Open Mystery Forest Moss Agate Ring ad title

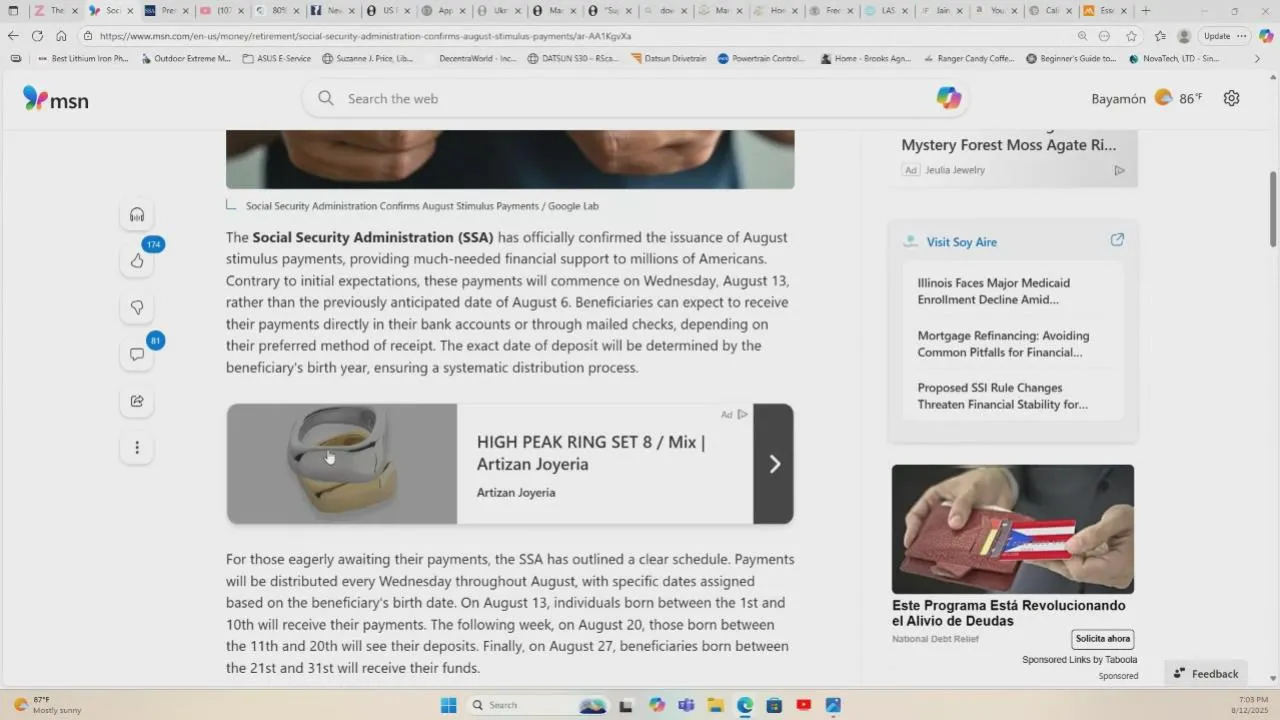click(x=1008, y=145)
